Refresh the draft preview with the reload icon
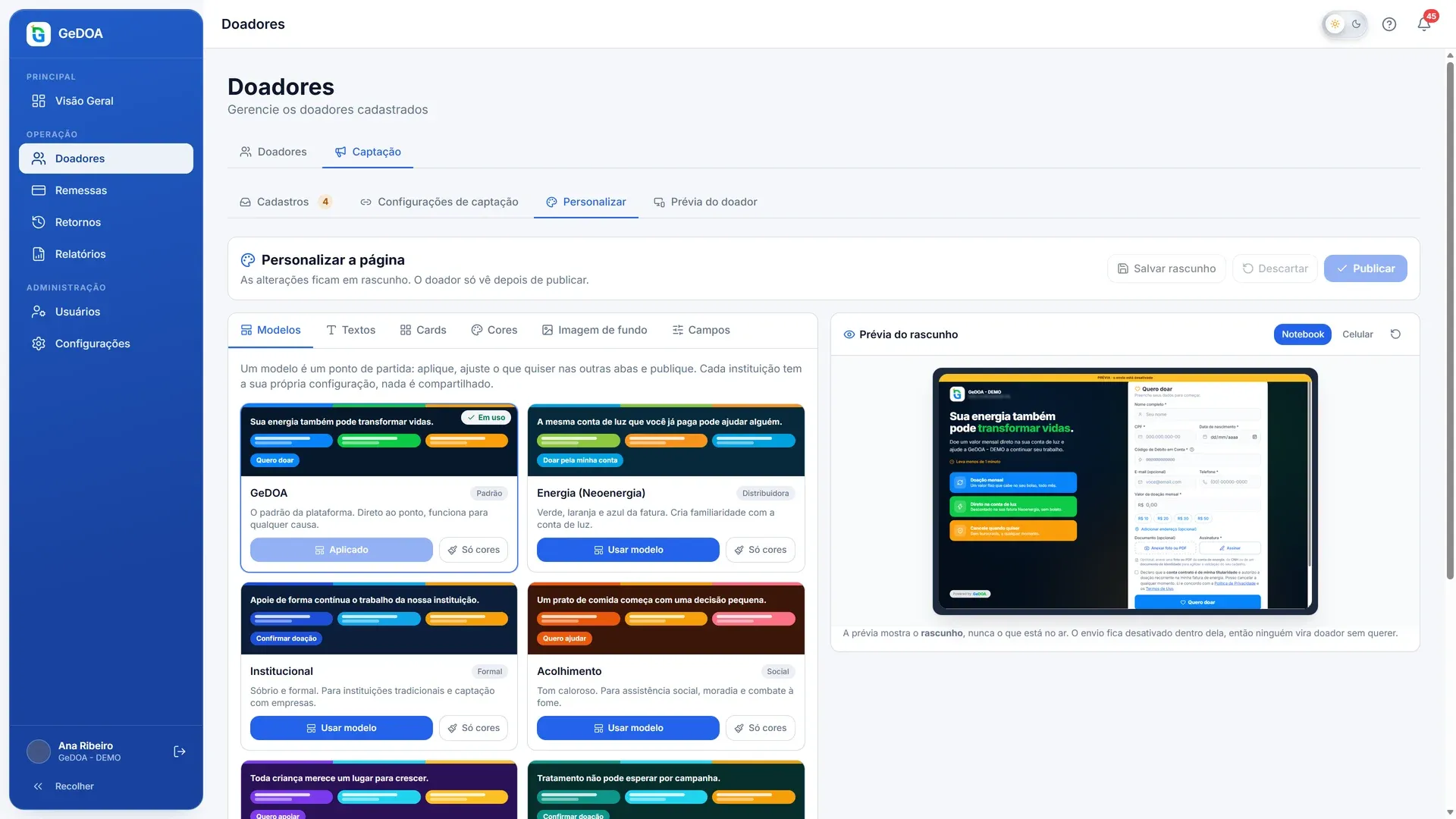The height and width of the screenshot is (819, 1456). [x=1395, y=334]
